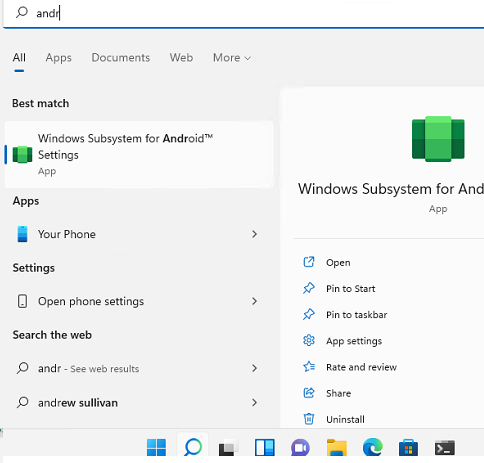
Task: Click the magnifier icon beside 'andrew sullivan'
Action: (22, 402)
